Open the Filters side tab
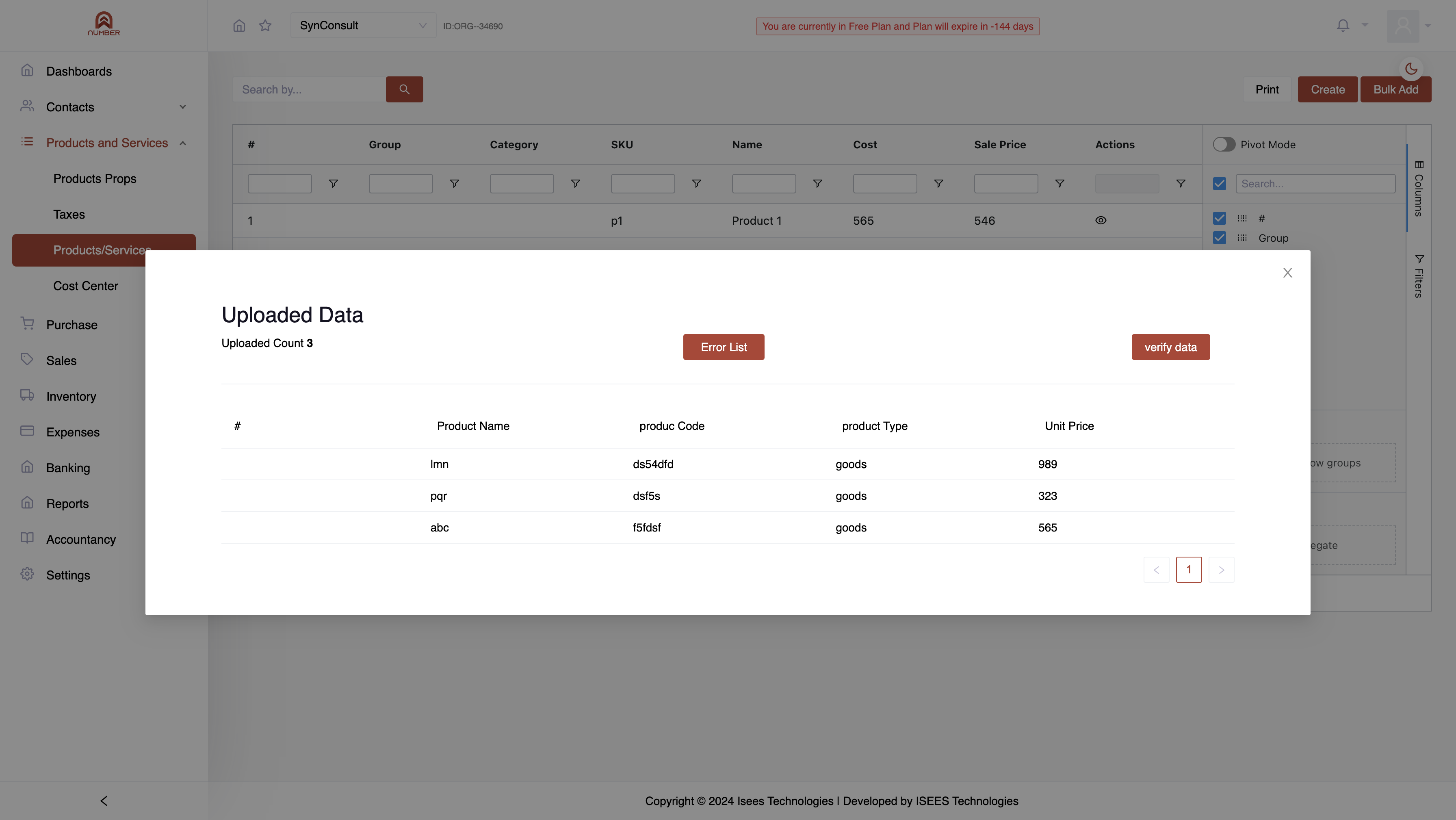Screen dimensions: 1456x820 tap(1419, 276)
